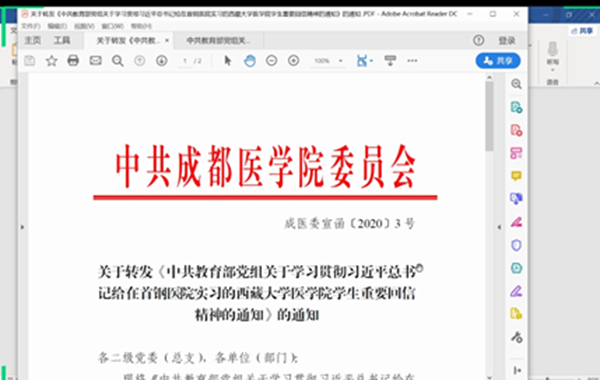600x380 pixels.
Task: Click the Sign in (登录) button
Action: click(x=507, y=40)
